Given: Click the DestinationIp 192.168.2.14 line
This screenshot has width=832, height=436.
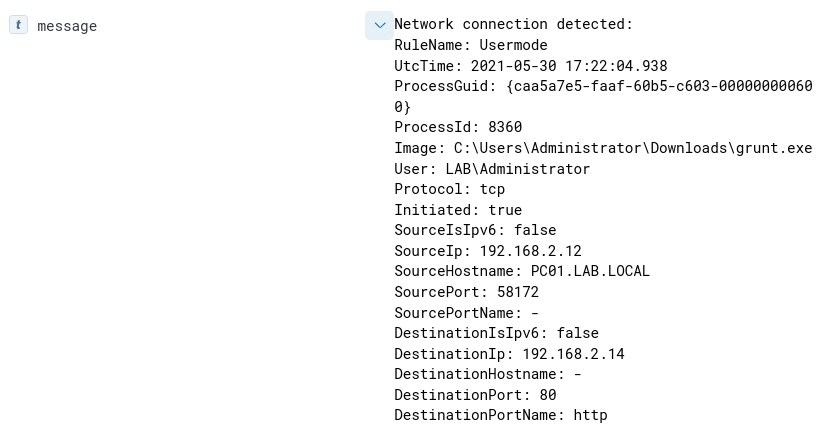Looking at the screenshot, I should 509,354.
